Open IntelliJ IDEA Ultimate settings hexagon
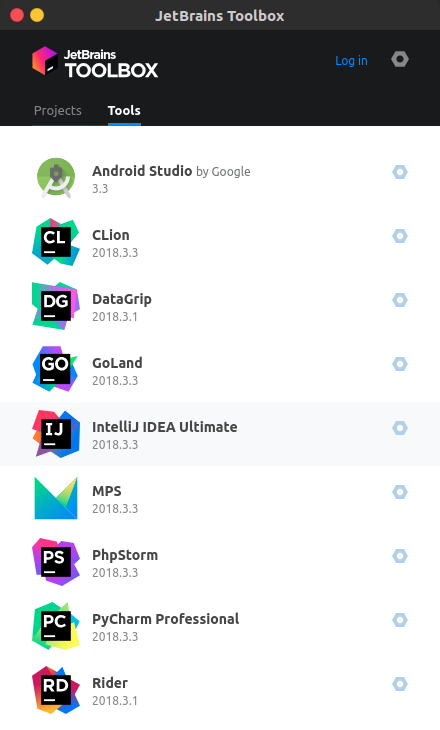 pyautogui.click(x=400, y=428)
